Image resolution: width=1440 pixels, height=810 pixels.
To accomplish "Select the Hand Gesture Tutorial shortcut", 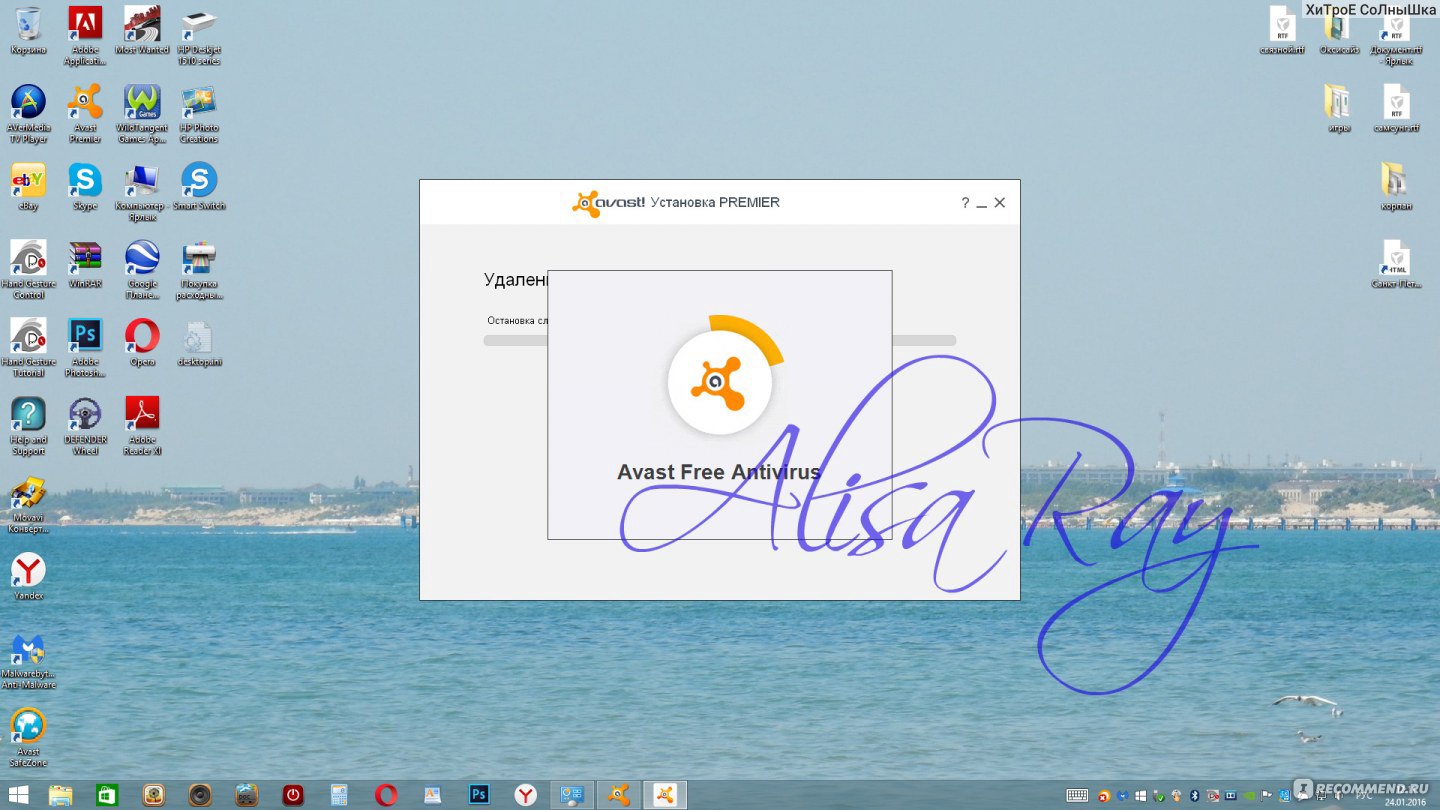I will coord(28,348).
